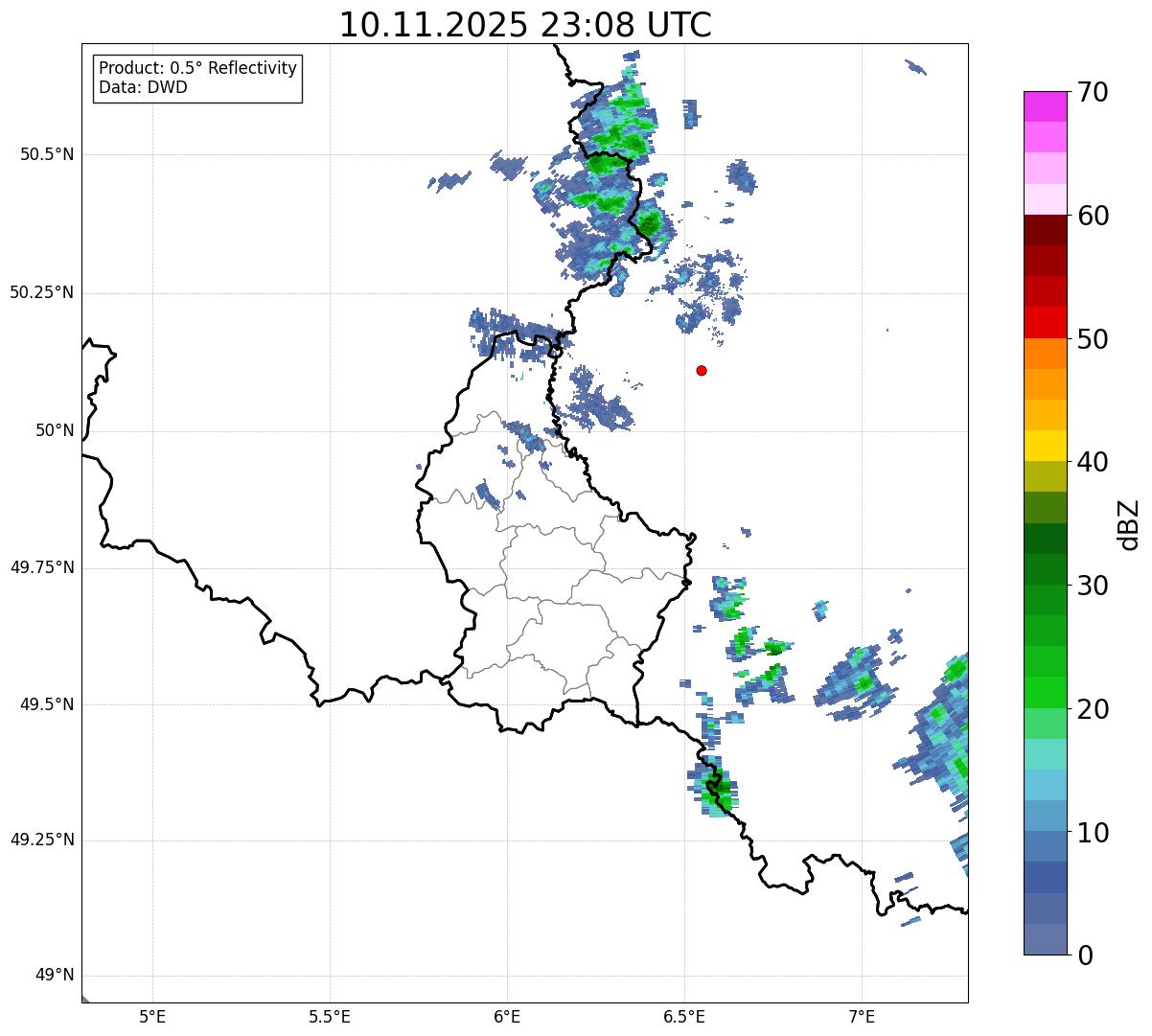Click the red station marker dot
1152x1036 pixels.
pyautogui.click(x=702, y=370)
